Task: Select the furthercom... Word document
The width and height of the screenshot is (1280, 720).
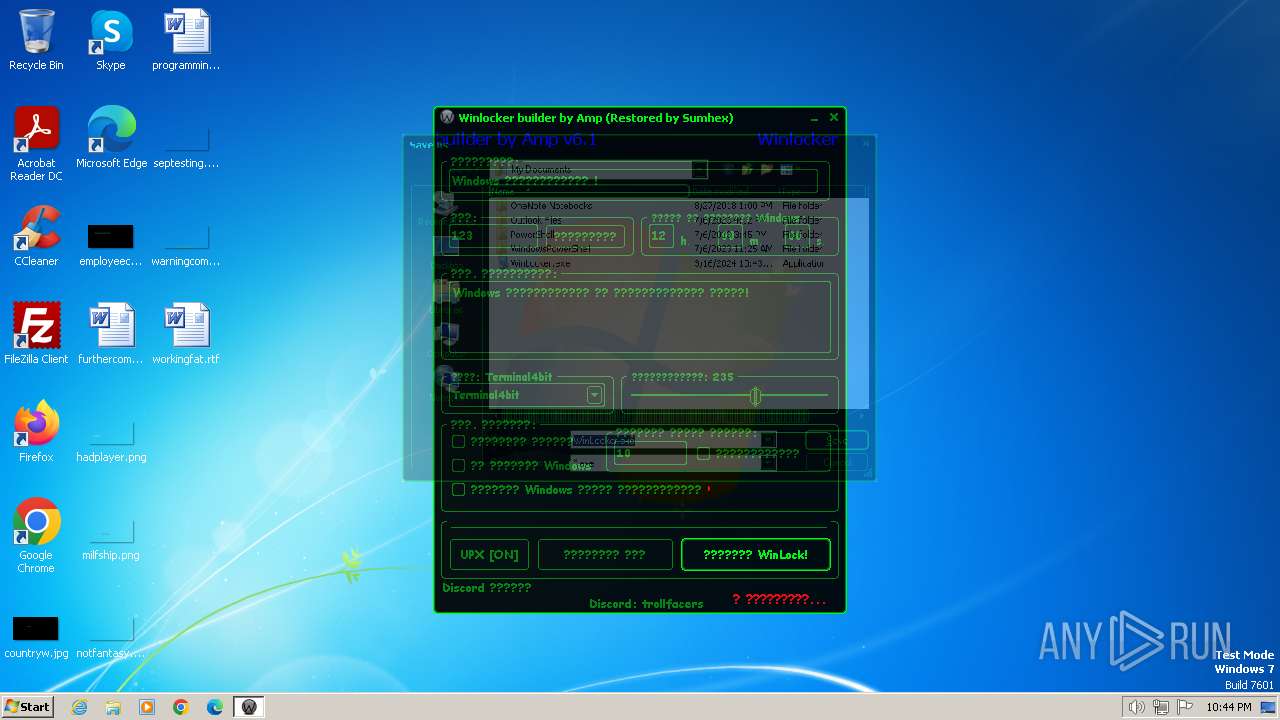Action: click(111, 333)
